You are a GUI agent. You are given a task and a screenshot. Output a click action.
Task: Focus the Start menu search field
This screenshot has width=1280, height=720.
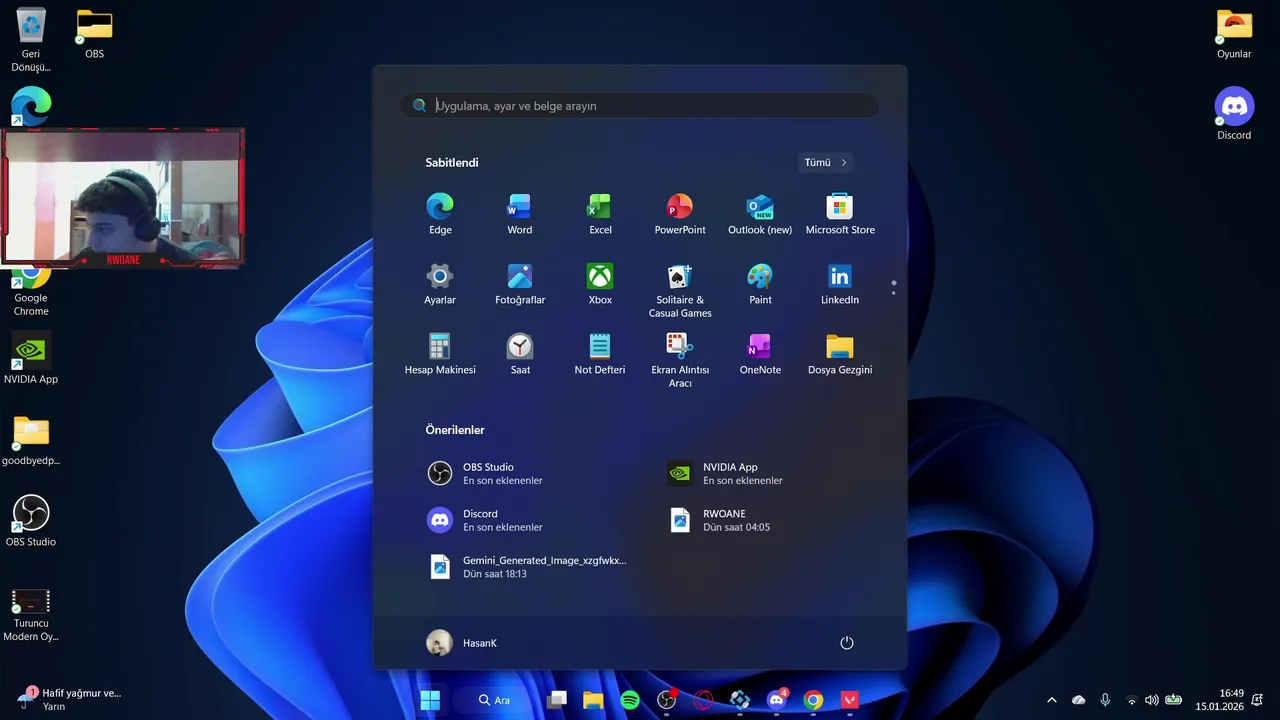(x=640, y=105)
